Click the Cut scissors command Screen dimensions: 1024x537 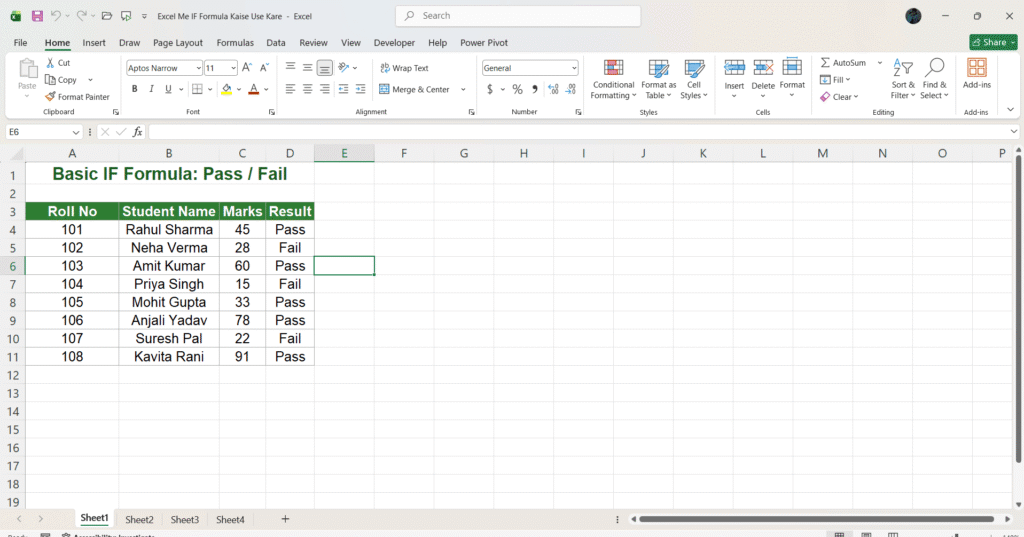(x=57, y=63)
